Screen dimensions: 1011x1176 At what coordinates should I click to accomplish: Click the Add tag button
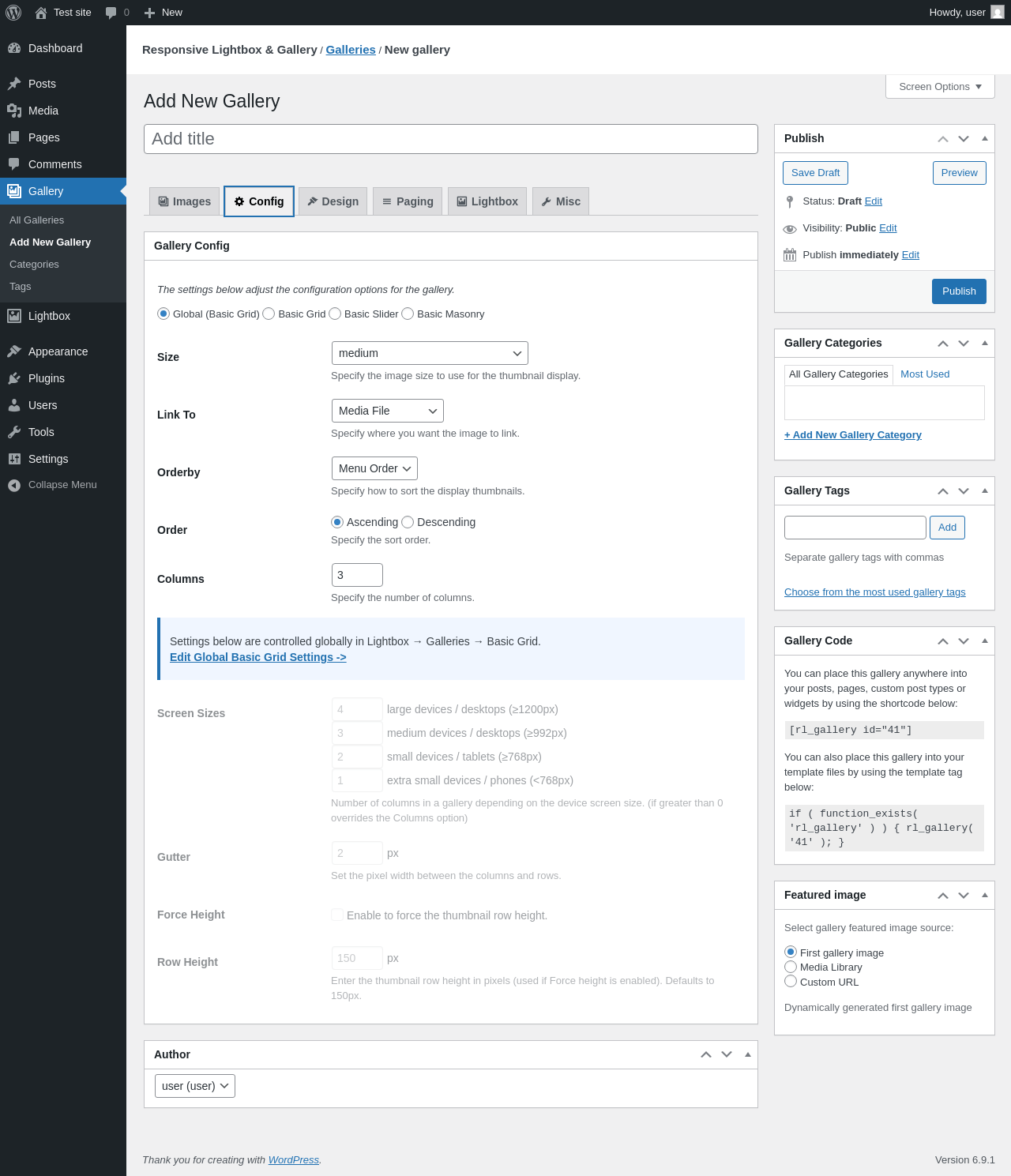(x=947, y=528)
